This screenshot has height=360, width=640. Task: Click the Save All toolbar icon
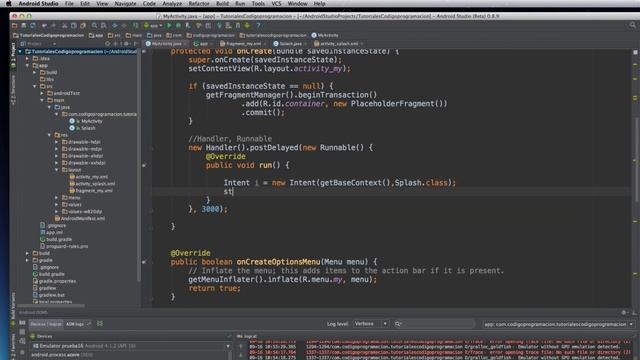[24, 25]
